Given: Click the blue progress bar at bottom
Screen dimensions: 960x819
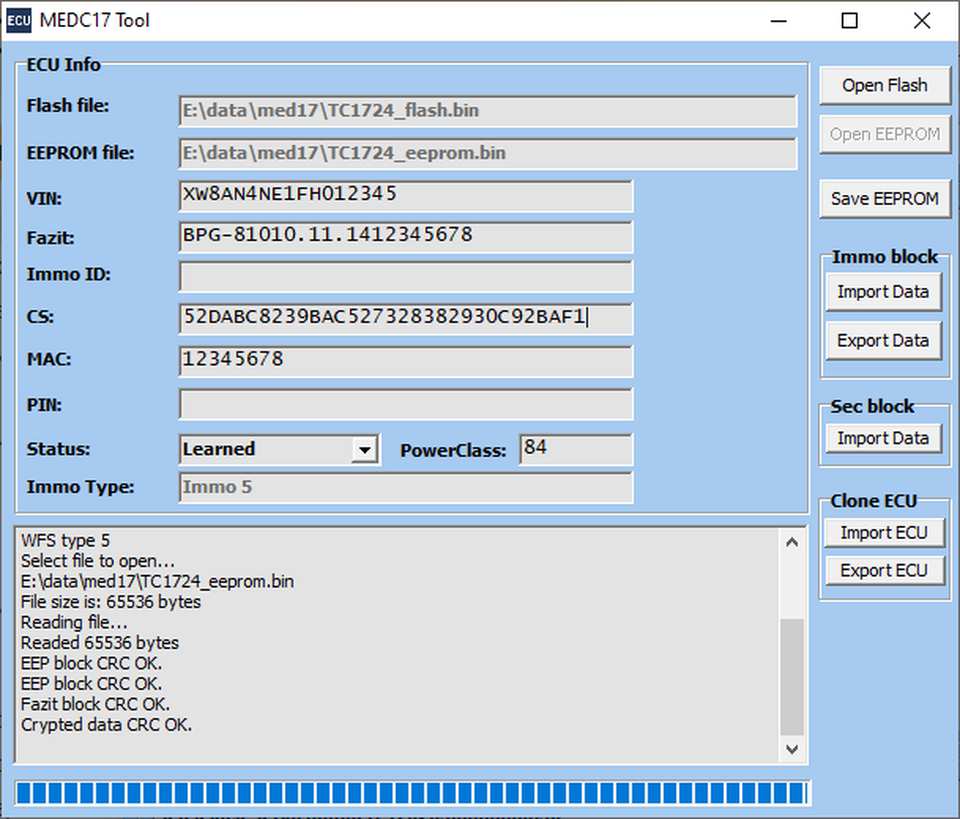Looking at the screenshot, I should [412, 793].
